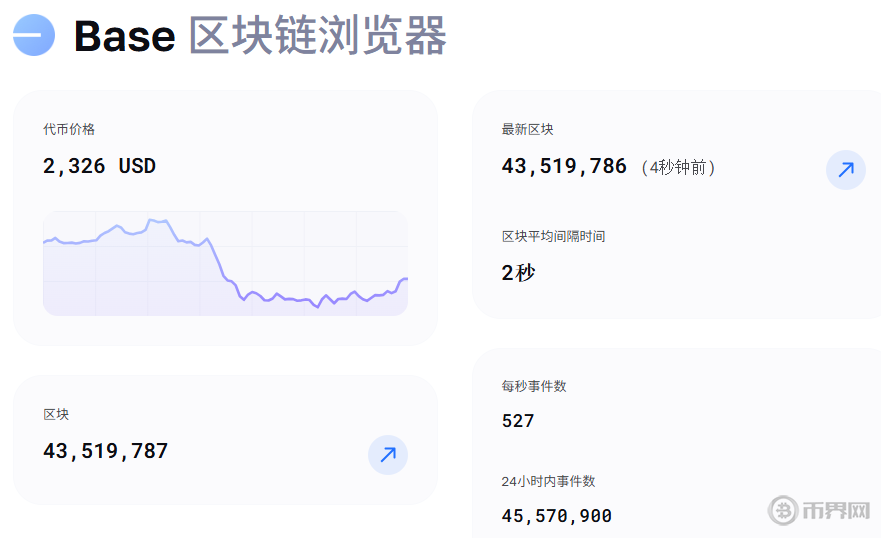Viewport: 881px width, 538px height.
Task: Click the "(4秒钟前)" timestamp
Action: (678, 167)
